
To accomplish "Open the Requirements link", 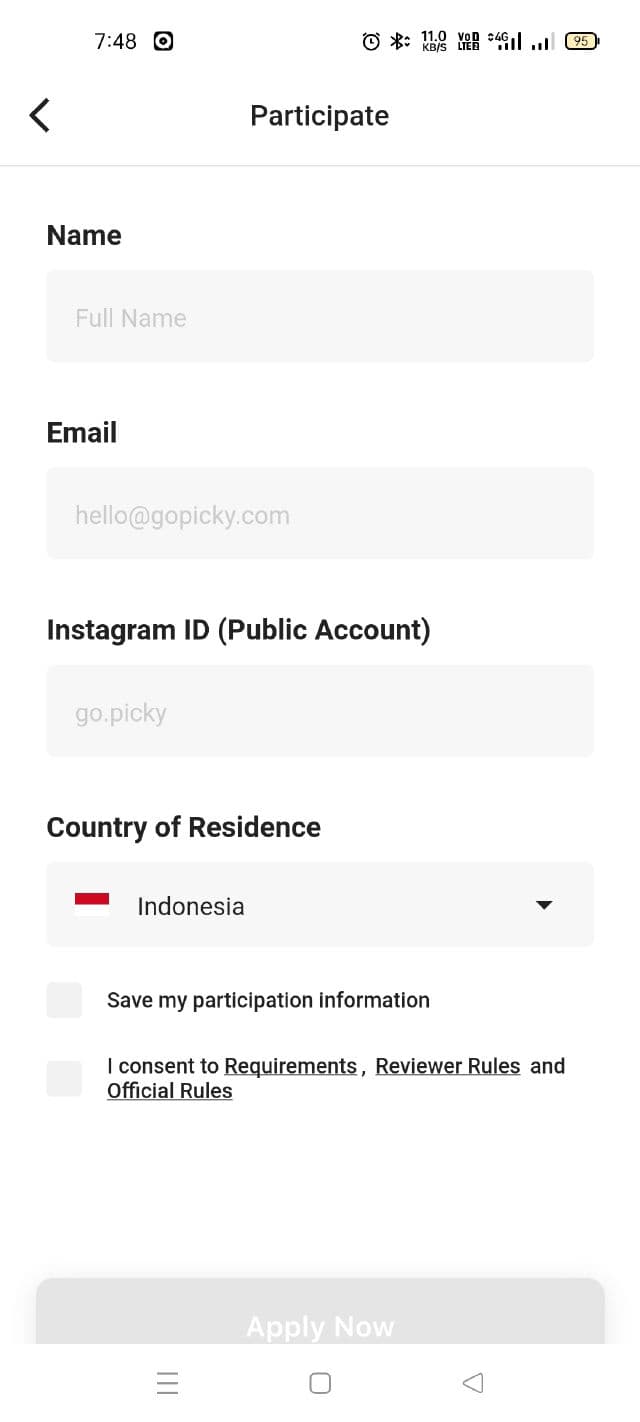I will pos(290,1066).
